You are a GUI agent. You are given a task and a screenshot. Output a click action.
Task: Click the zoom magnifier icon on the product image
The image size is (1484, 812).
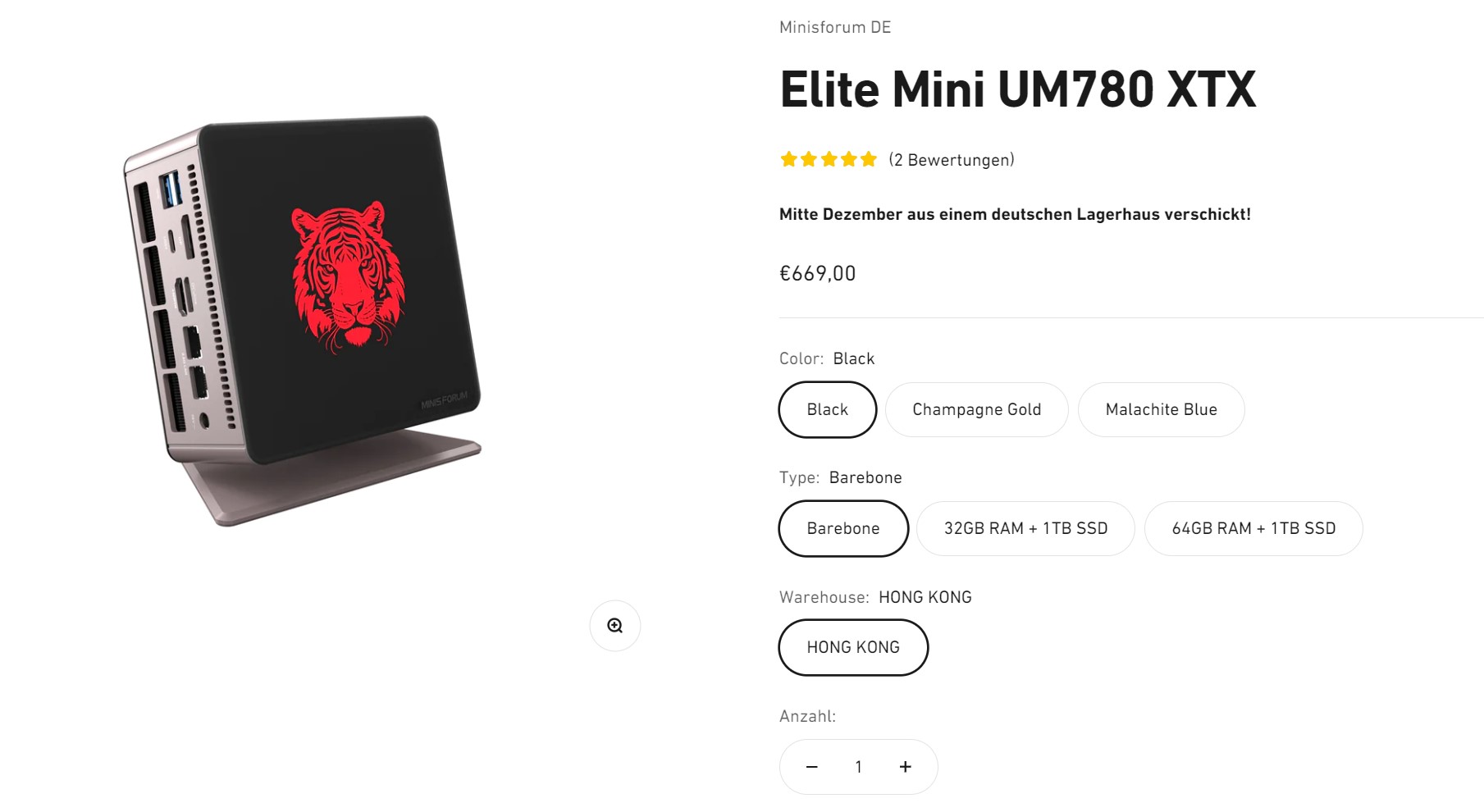click(x=614, y=626)
